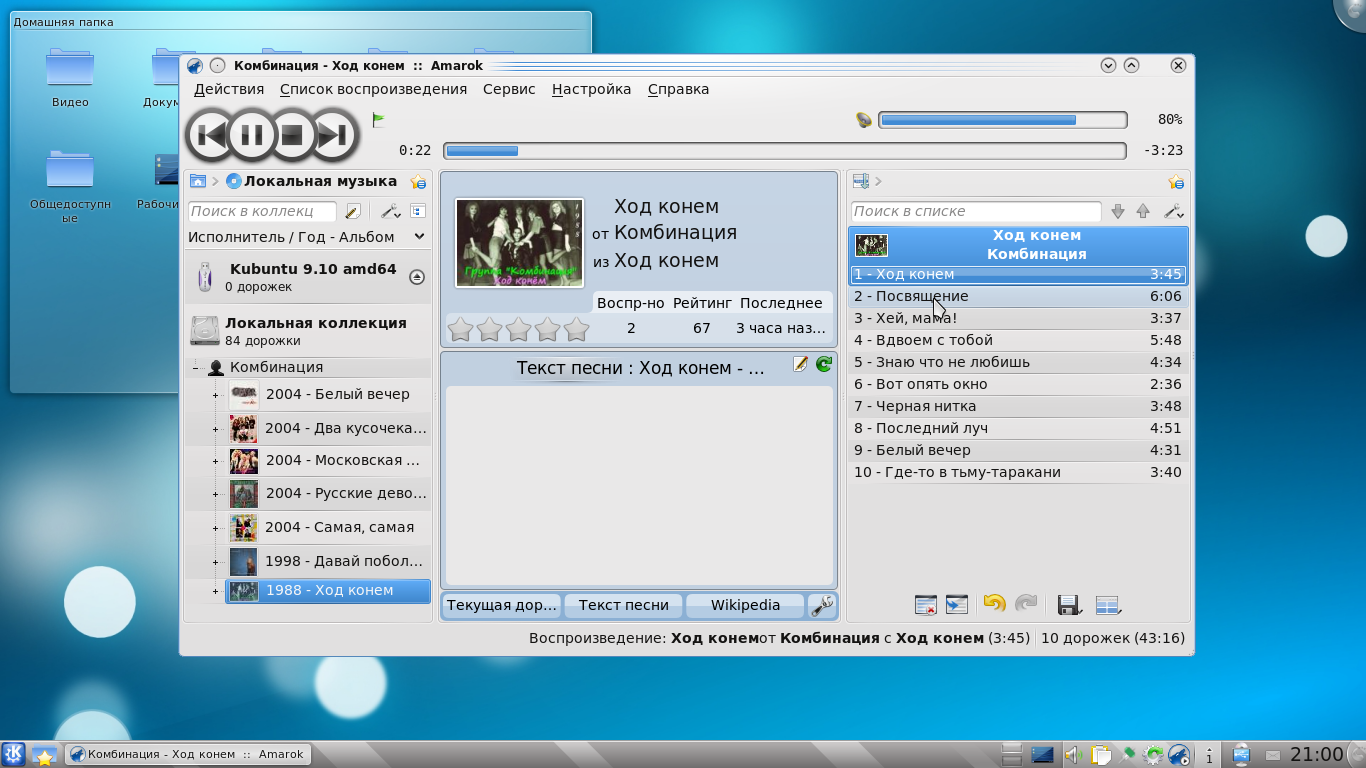The width and height of the screenshot is (1366, 768).
Task: Expand the 2004 - Белый вечер album
Action: click(x=215, y=395)
